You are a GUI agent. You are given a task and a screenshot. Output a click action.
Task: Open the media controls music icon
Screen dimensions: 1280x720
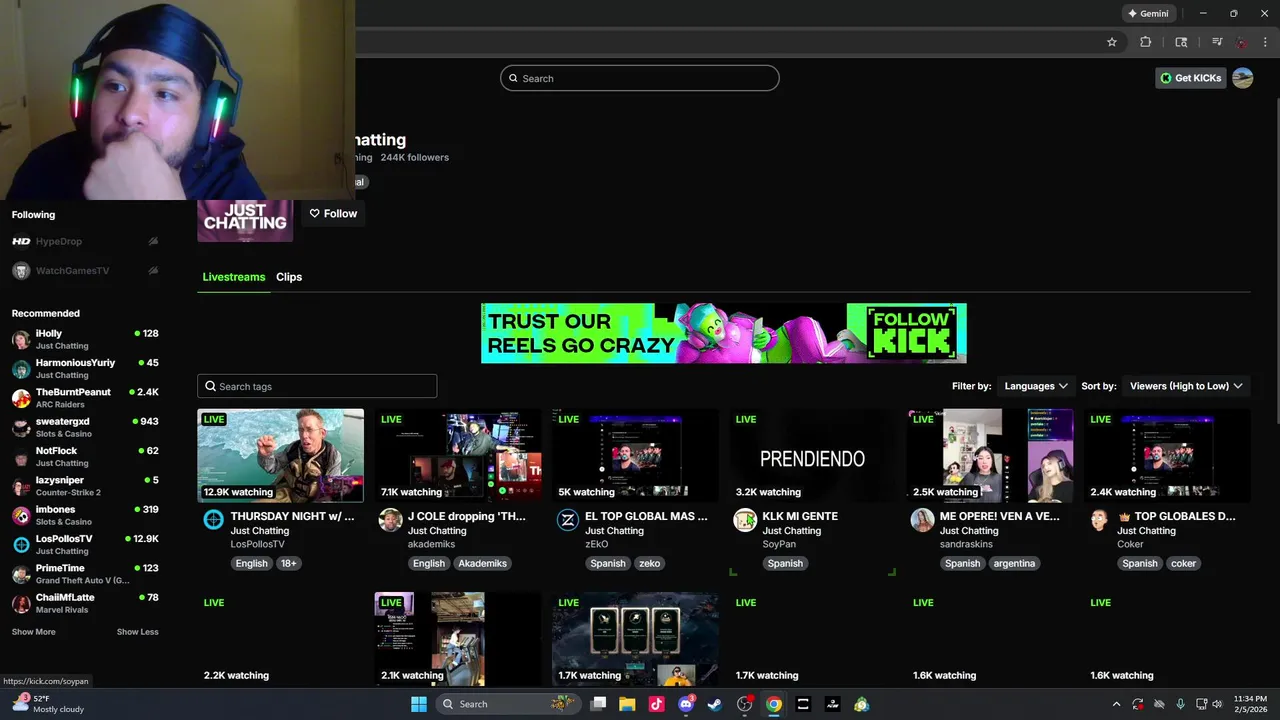pos(1217,42)
